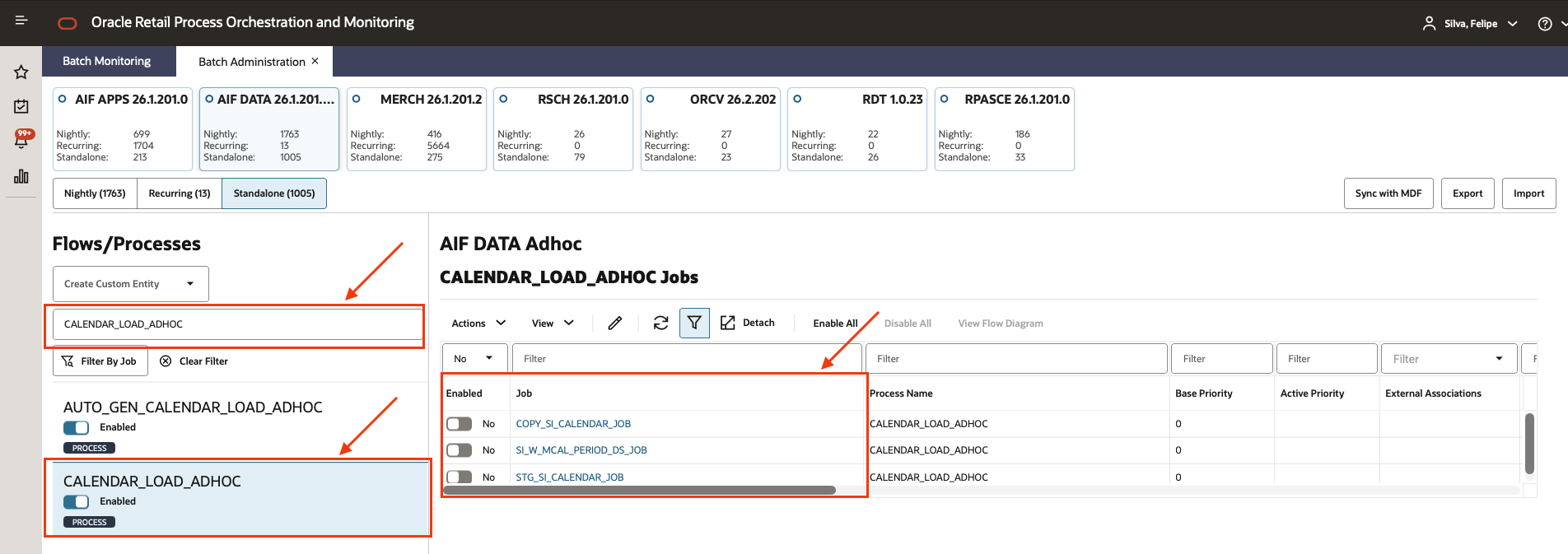Enable the SI_W_MCAL_PERIOD_DS_JOB toggle
The image size is (1568, 554).
click(459, 450)
